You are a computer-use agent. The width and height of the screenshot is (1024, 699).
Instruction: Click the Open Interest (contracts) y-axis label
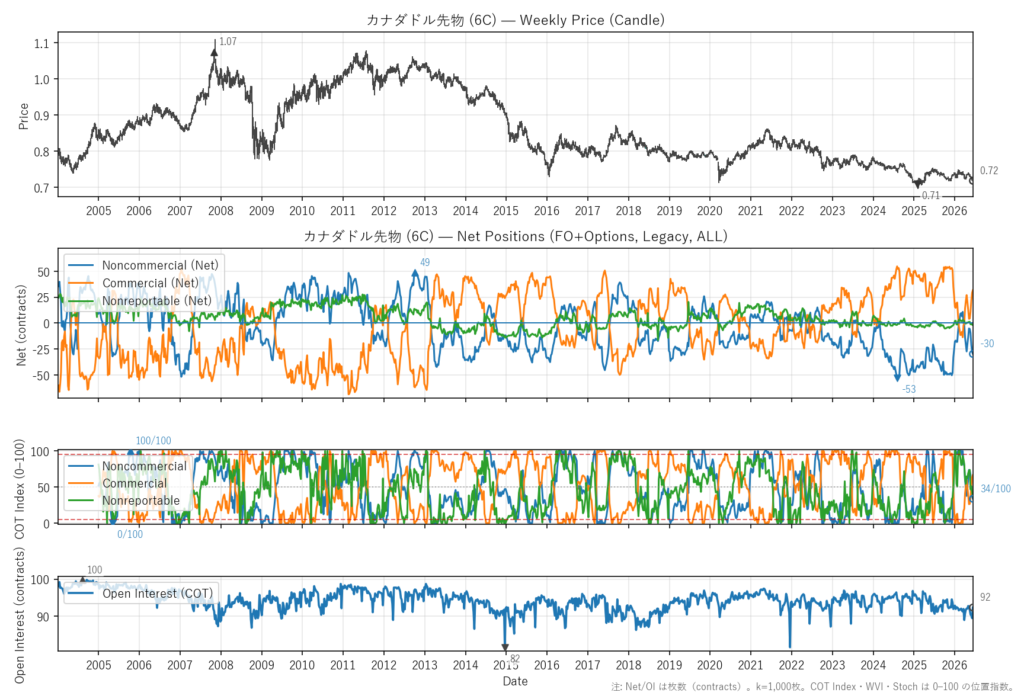[x=20, y=616]
